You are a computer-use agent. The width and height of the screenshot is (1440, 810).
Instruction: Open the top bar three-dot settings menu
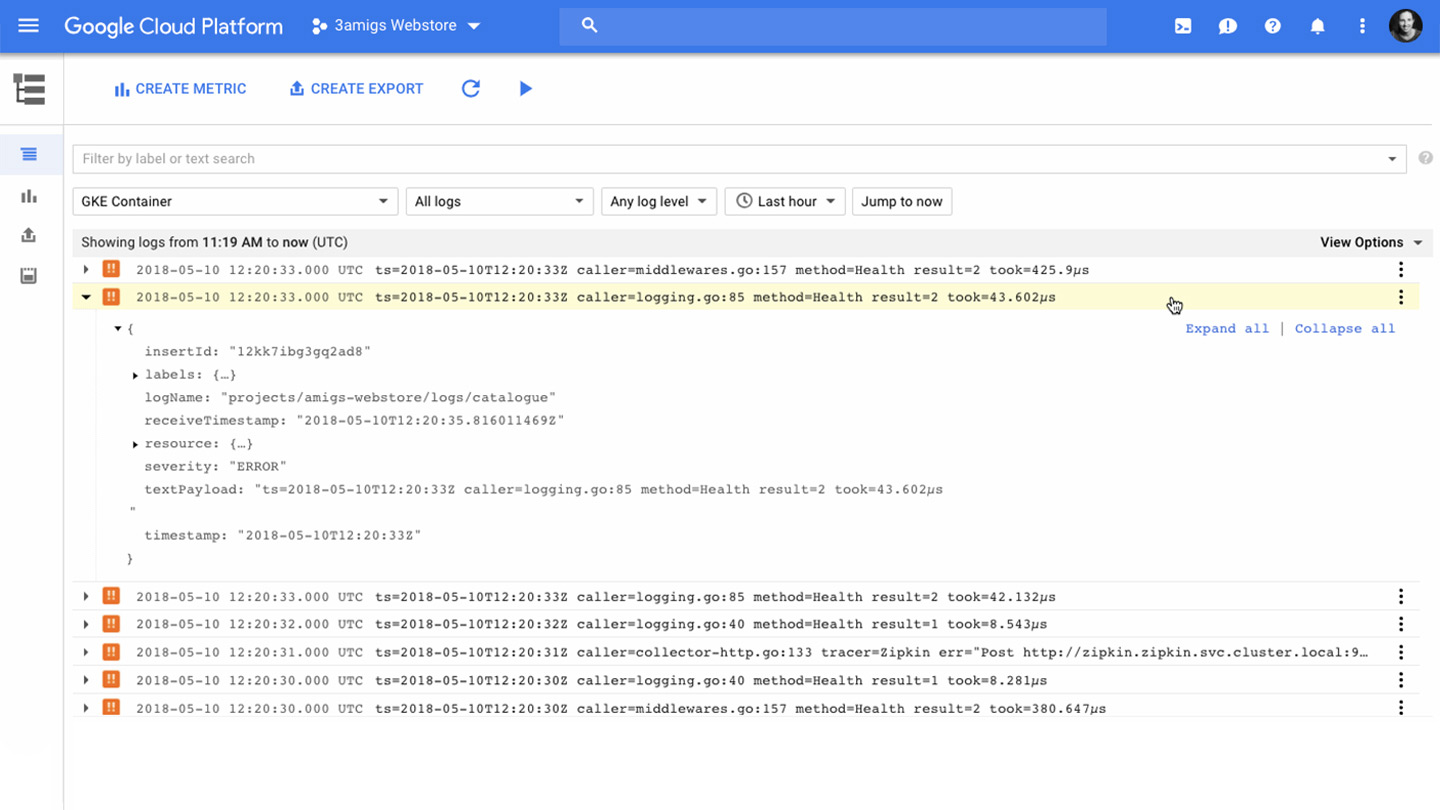tap(1362, 26)
